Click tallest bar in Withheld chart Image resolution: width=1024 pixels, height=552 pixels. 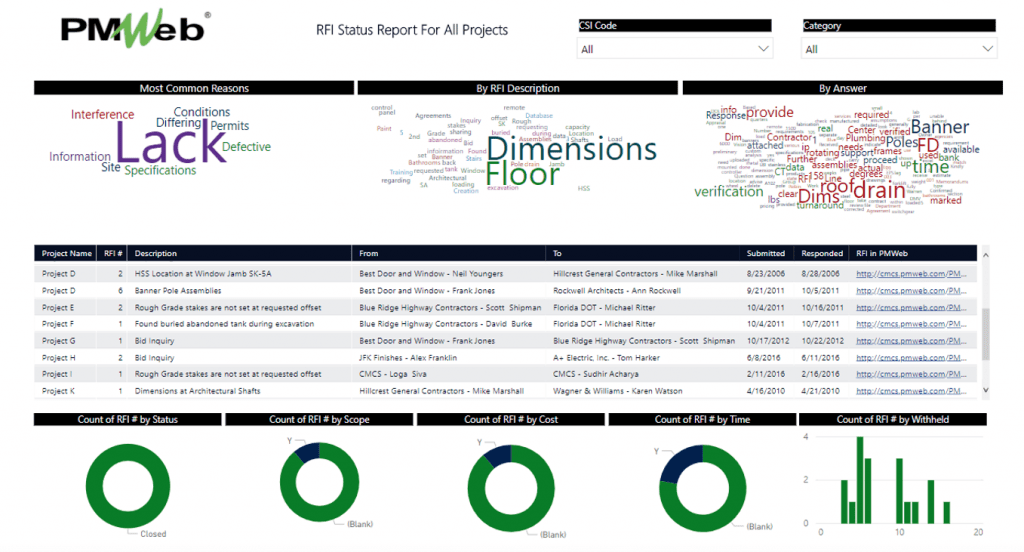tap(860, 480)
